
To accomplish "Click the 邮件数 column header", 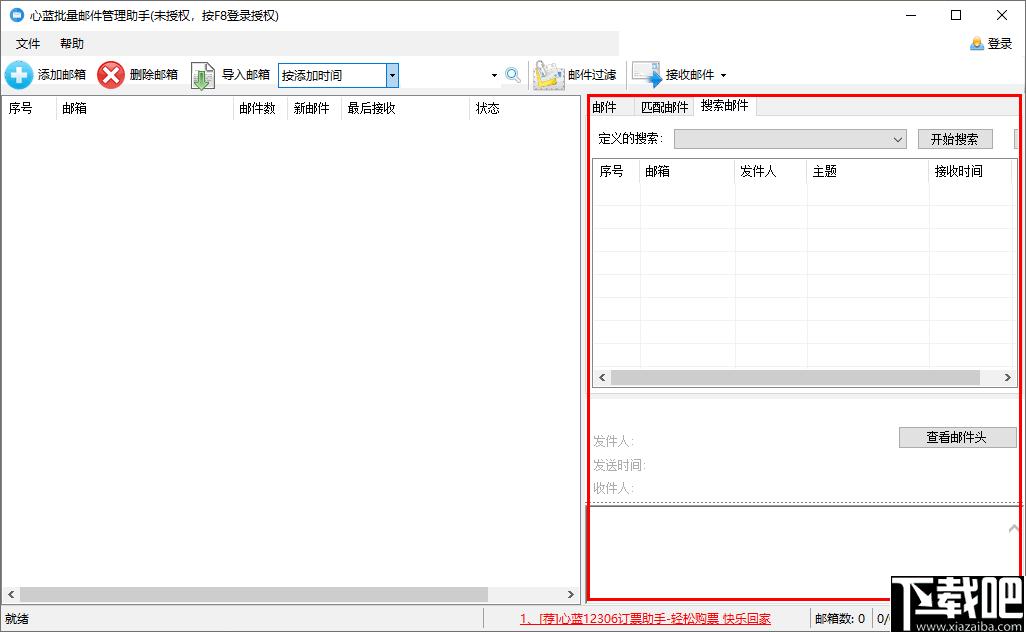I will coord(260,108).
